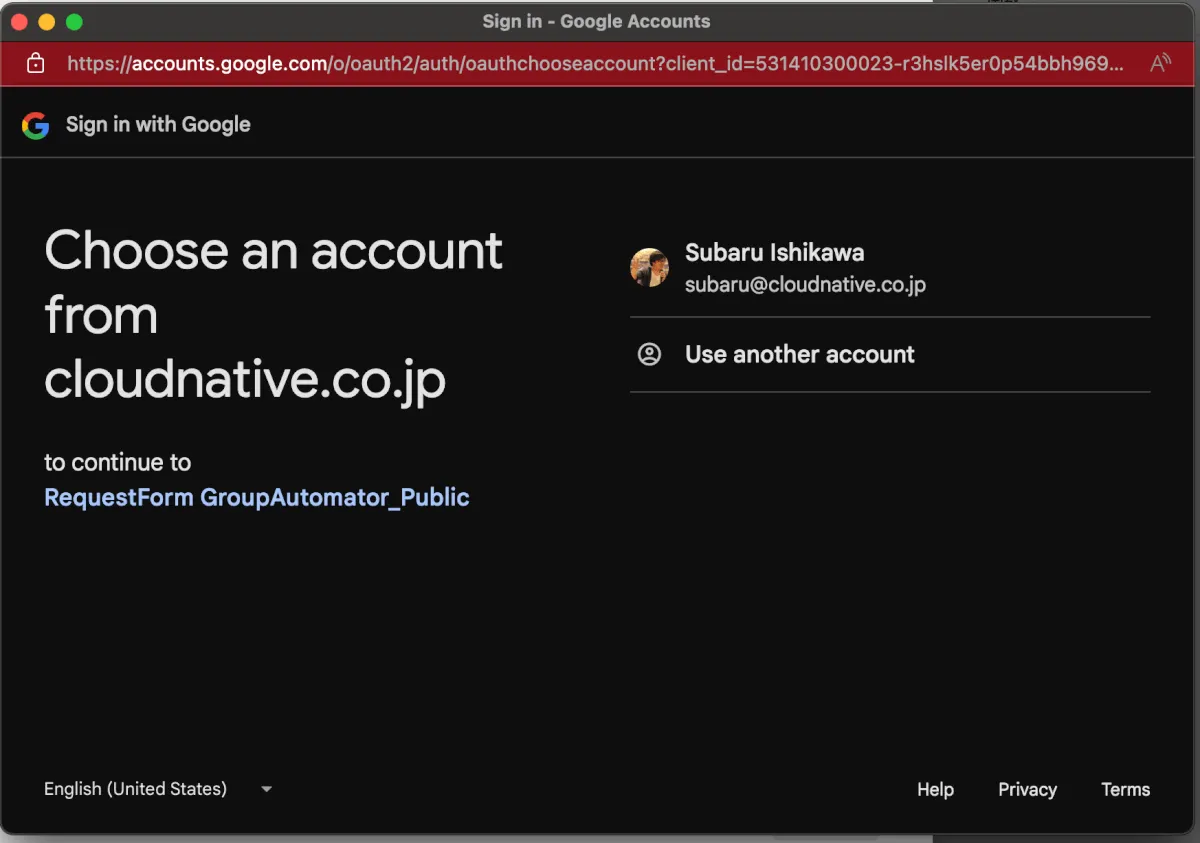Close the sign-in window with the red button
Image resolution: width=1200 pixels, height=843 pixels.
pos(19,22)
